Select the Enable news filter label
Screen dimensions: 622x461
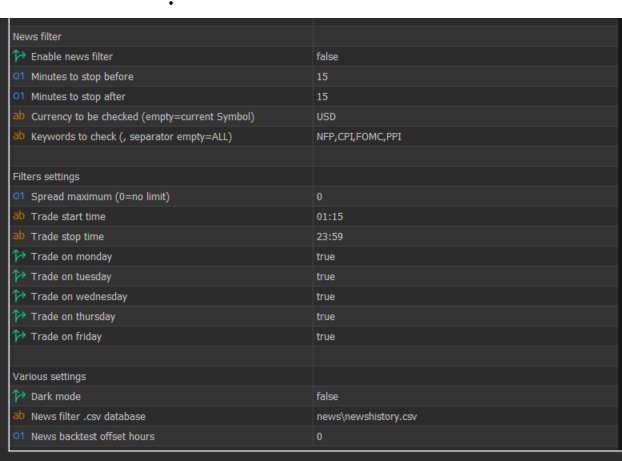(x=72, y=57)
